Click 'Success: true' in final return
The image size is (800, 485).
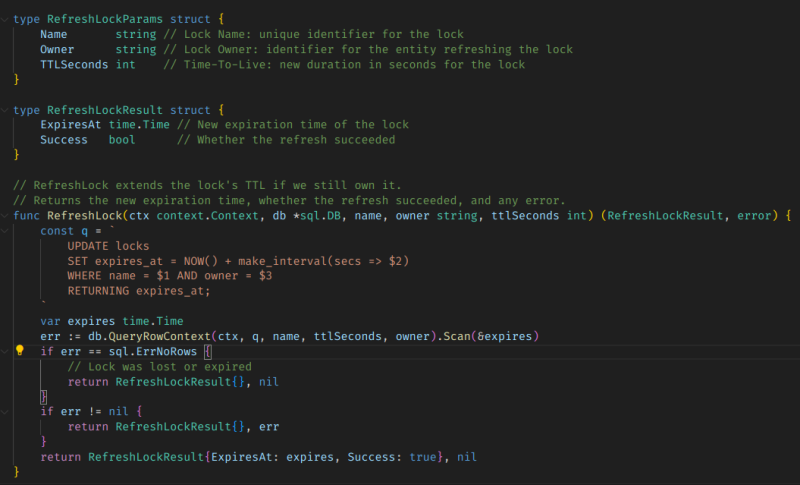[386, 456]
